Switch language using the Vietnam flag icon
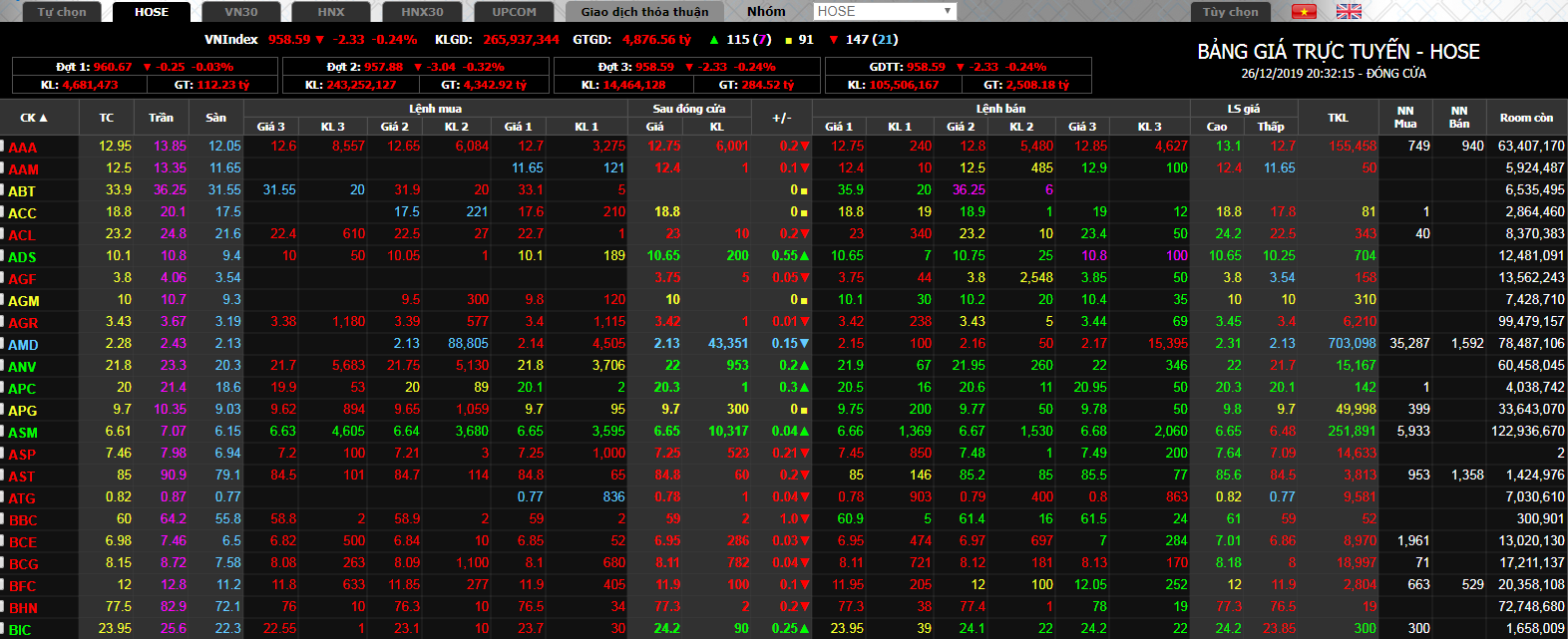This screenshot has height=639, width=1568. (x=1304, y=12)
